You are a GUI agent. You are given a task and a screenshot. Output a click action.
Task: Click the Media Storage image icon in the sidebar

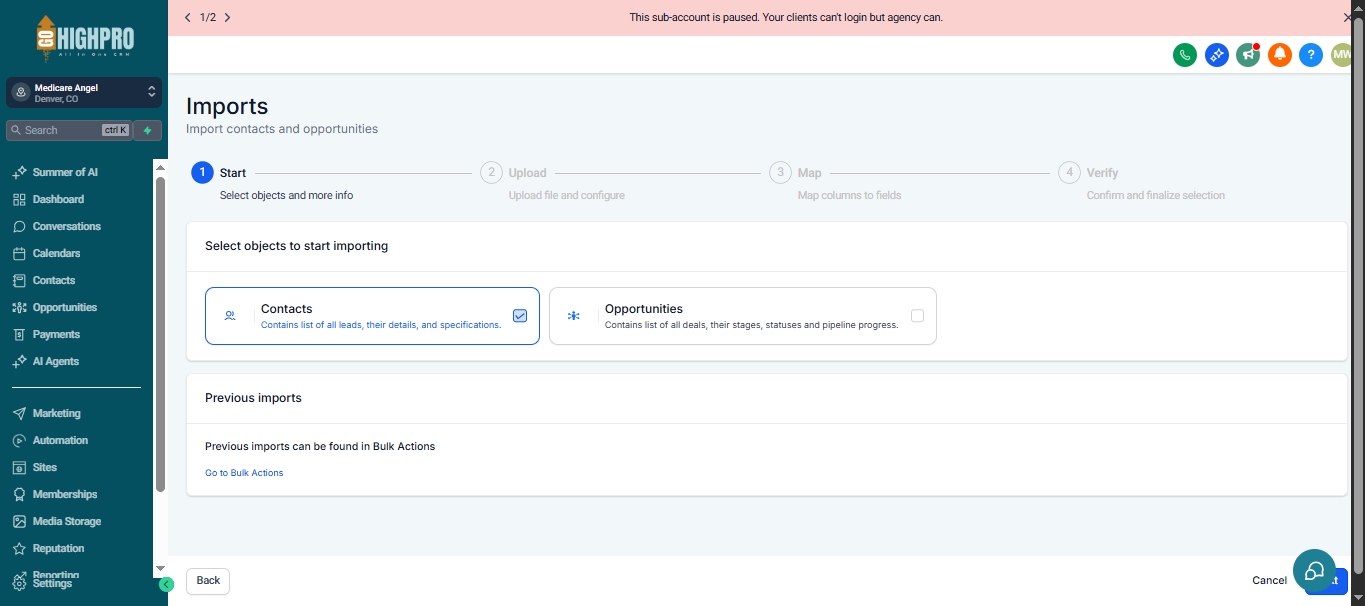[x=19, y=521]
